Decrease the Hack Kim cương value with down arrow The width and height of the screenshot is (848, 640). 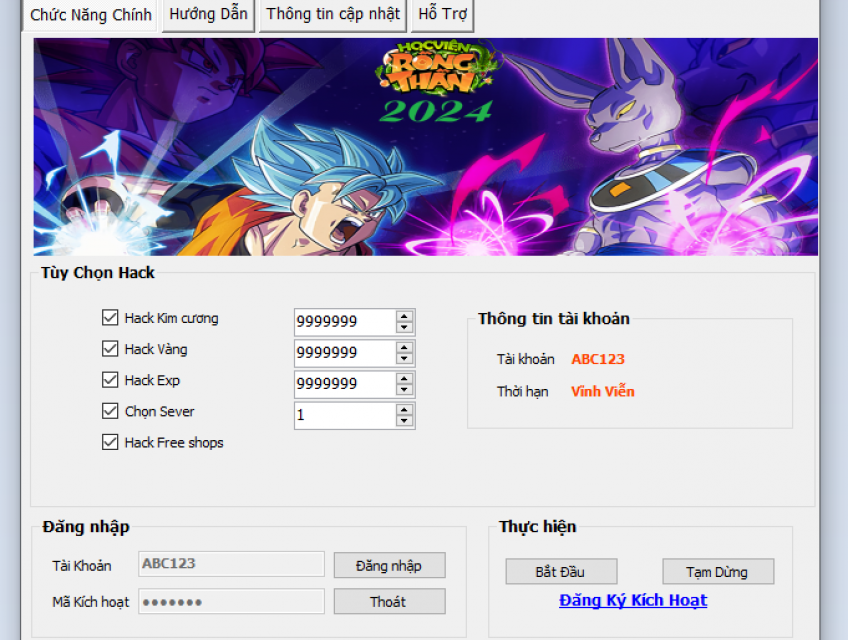coord(404,327)
